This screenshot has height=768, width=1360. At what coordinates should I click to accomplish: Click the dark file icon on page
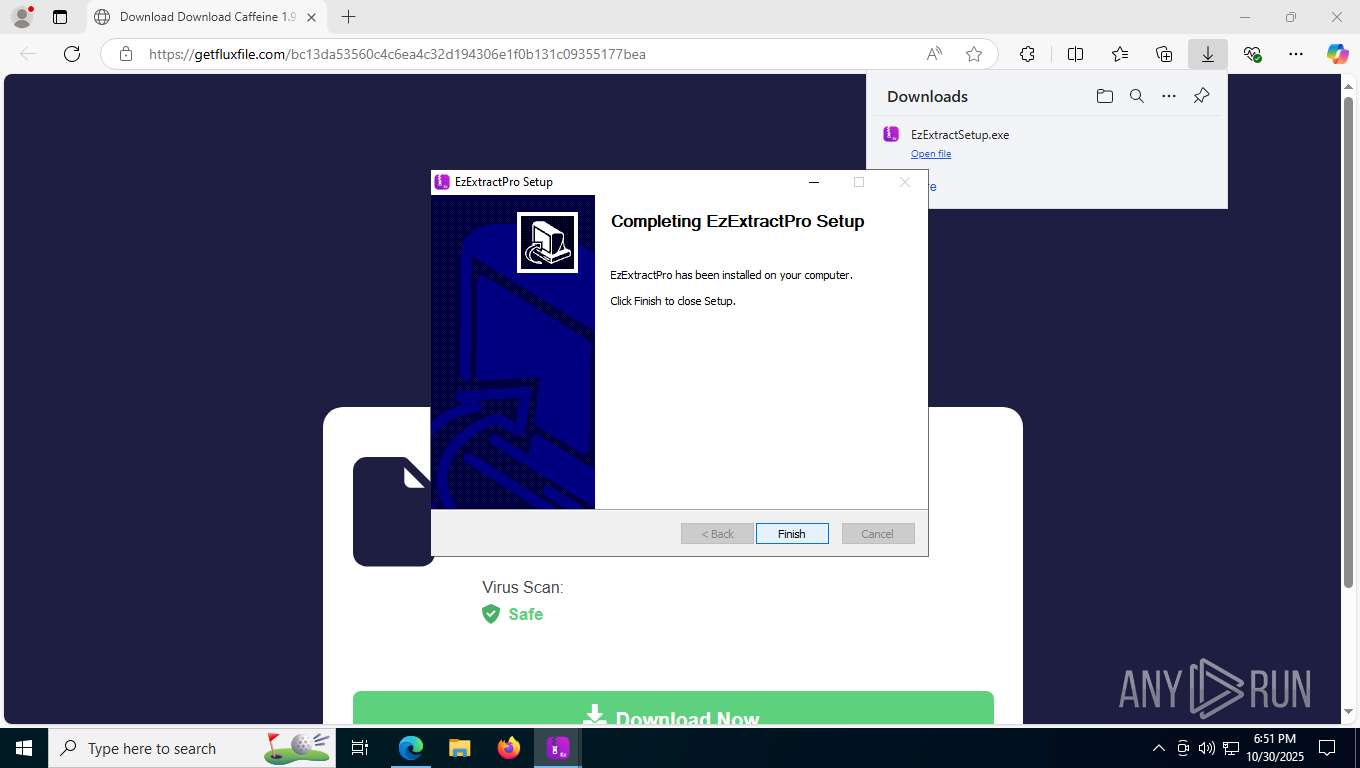(x=394, y=511)
